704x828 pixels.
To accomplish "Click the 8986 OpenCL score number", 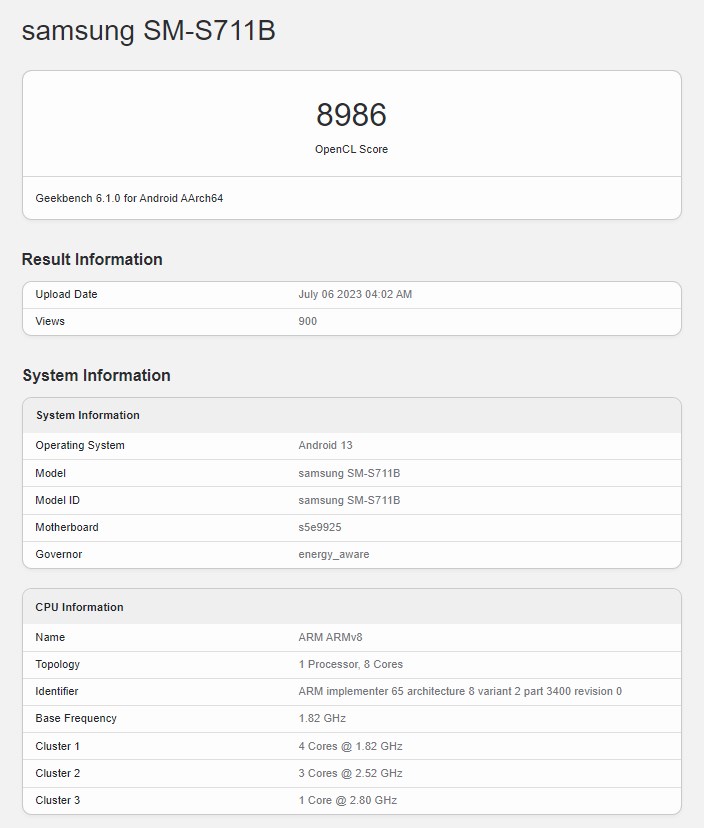I will click(x=351, y=115).
